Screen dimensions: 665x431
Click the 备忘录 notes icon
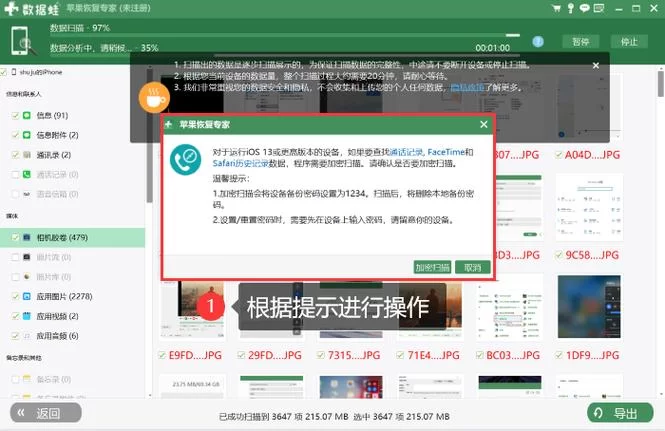click(x=27, y=379)
